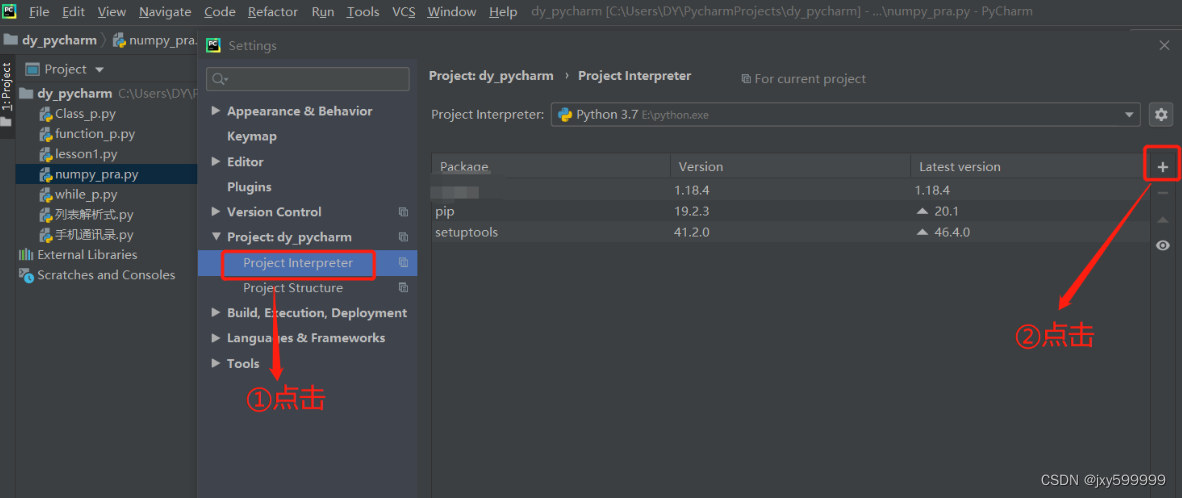1182x498 pixels.
Task: Click the lesson1.py file icon
Action: click(x=46, y=154)
